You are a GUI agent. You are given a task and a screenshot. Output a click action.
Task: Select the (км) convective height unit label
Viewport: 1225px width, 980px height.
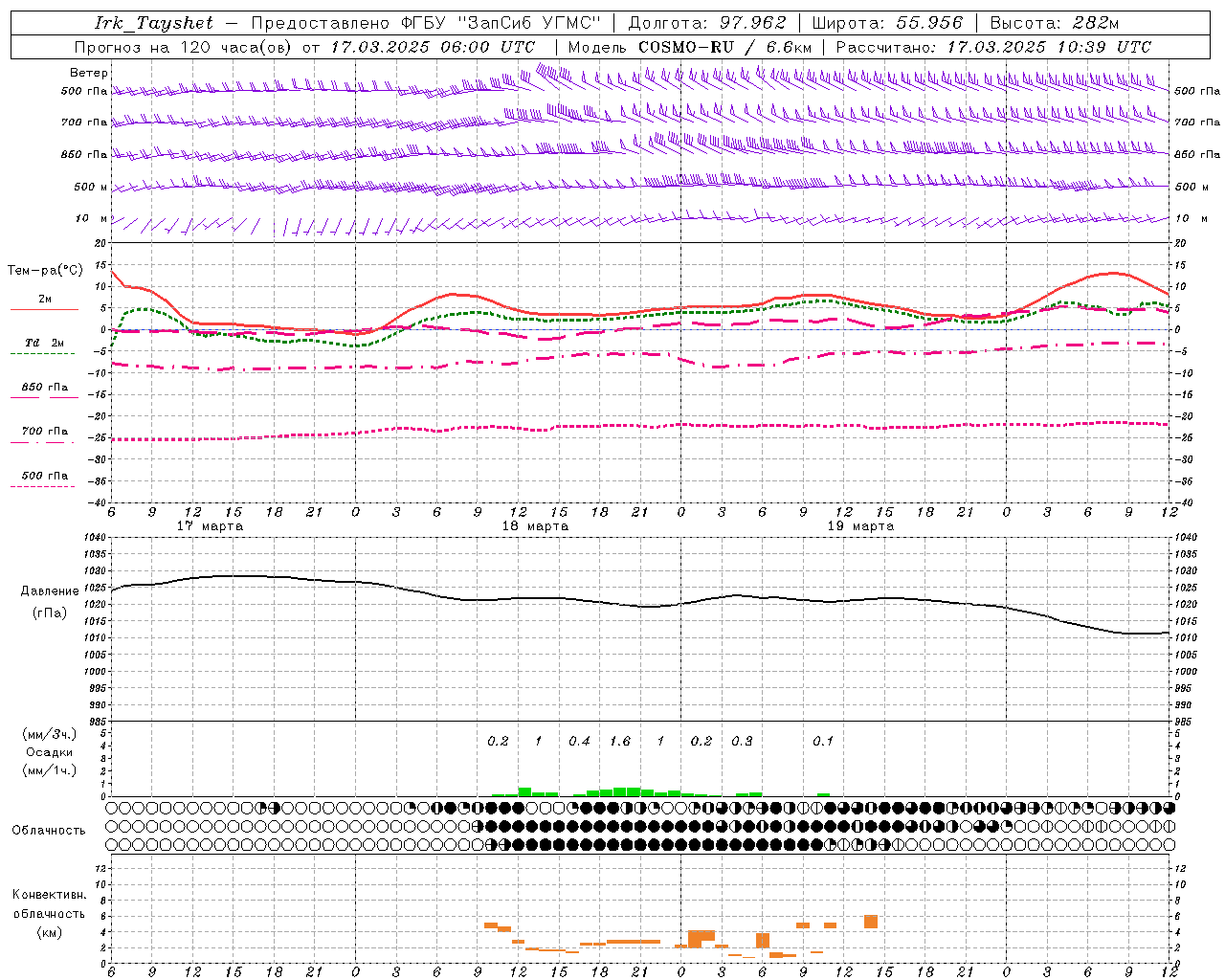[50, 932]
